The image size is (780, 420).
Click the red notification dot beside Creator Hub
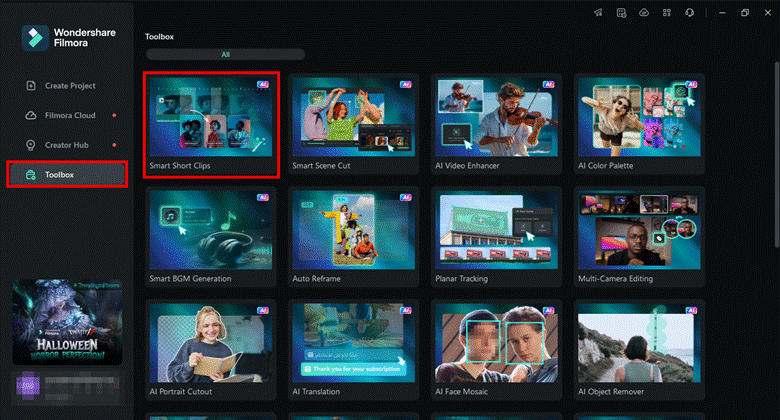point(114,145)
